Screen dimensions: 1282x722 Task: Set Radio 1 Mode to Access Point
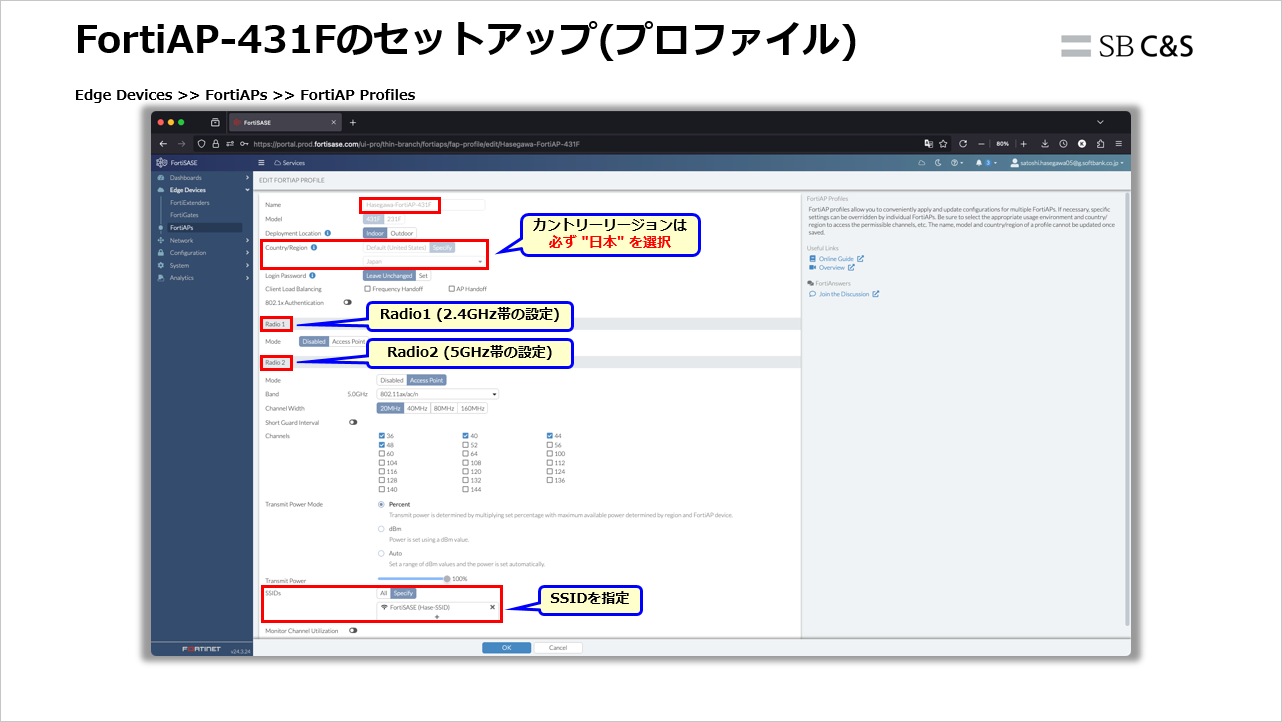(x=348, y=341)
